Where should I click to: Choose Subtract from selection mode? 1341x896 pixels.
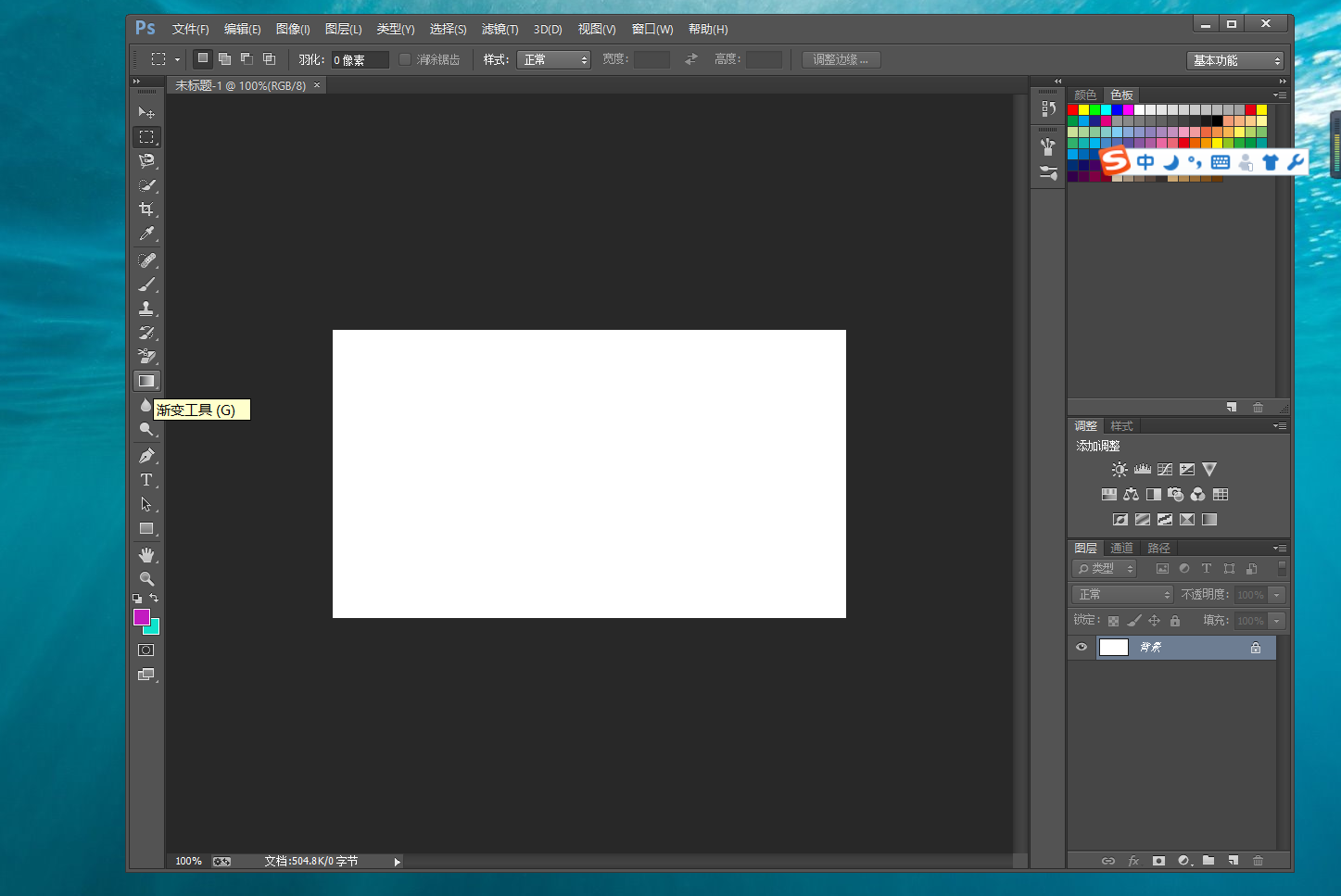click(247, 59)
